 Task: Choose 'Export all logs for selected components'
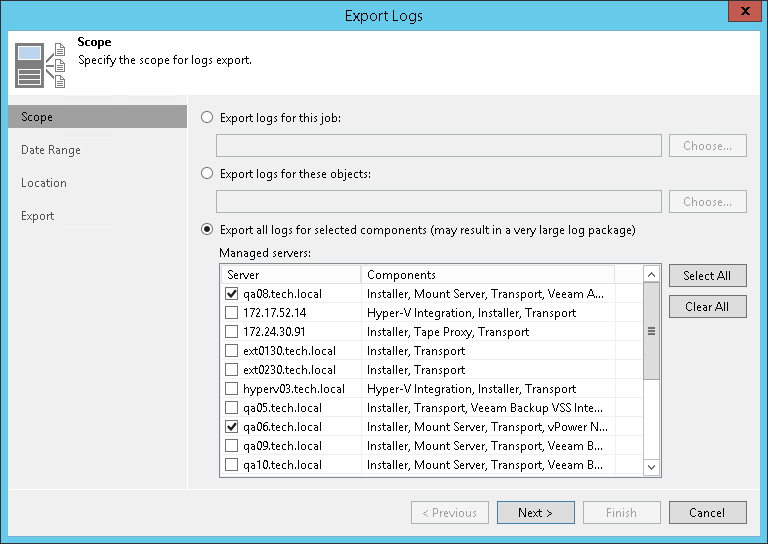pos(207,230)
